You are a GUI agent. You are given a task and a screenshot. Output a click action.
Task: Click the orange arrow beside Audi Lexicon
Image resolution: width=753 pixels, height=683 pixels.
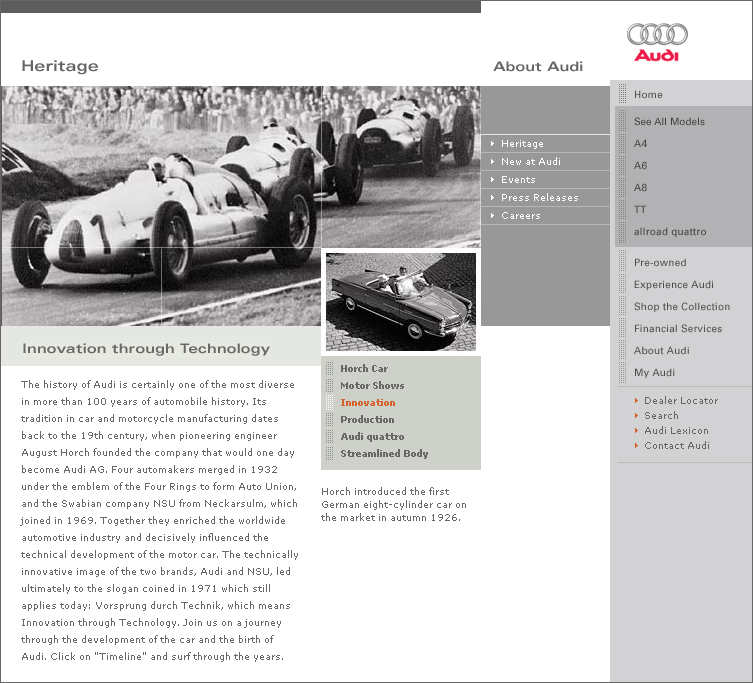pos(636,430)
